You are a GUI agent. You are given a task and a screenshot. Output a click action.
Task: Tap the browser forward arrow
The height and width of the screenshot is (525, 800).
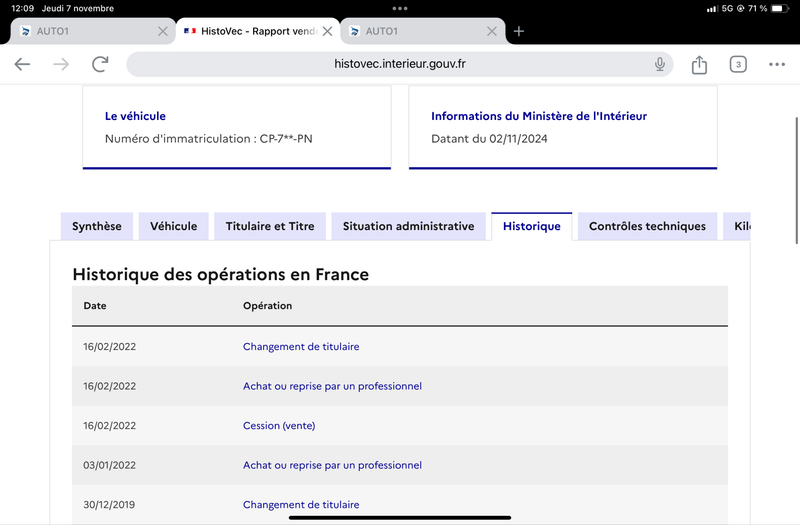point(61,64)
